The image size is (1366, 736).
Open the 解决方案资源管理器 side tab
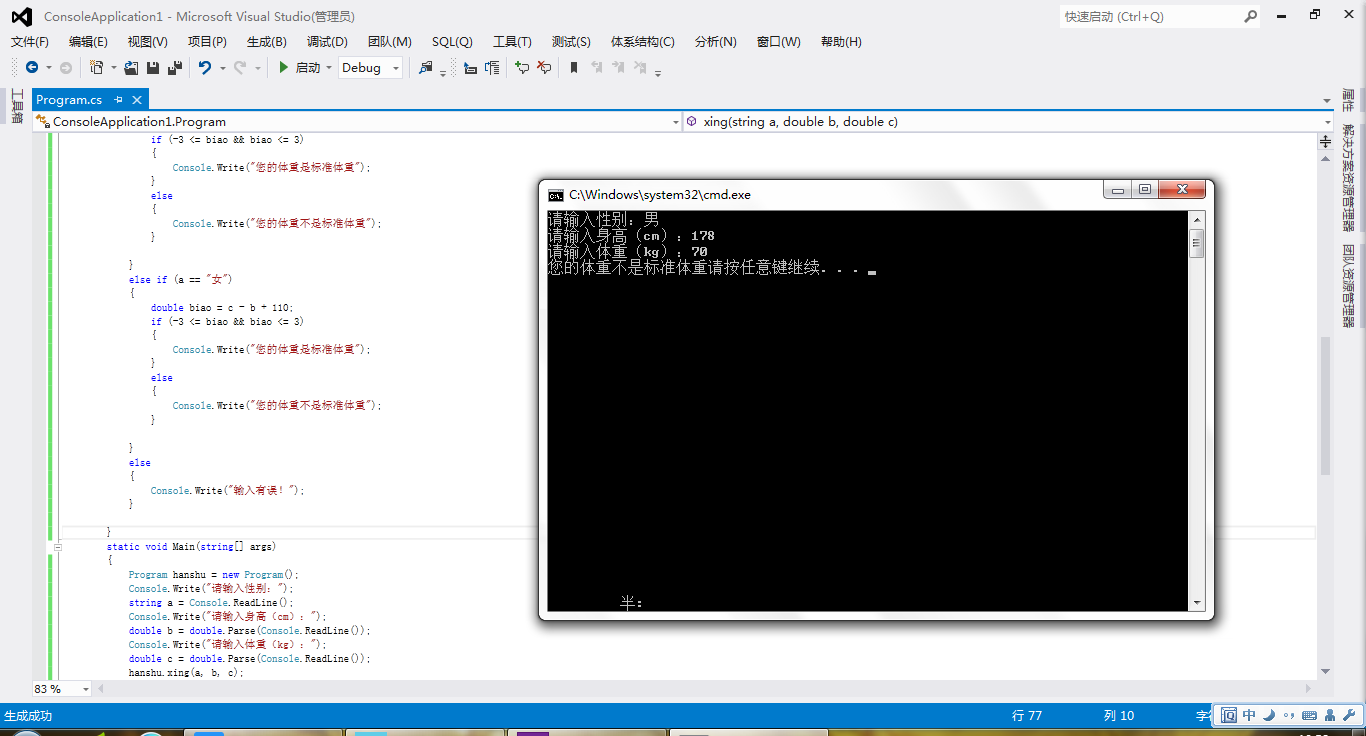point(1349,178)
